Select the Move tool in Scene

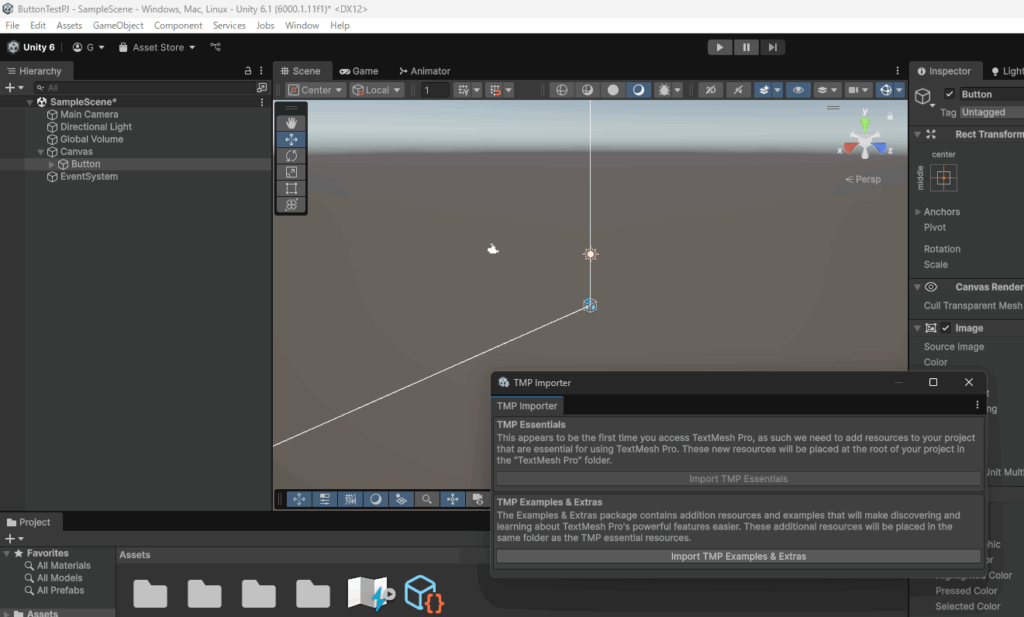tap(291, 139)
